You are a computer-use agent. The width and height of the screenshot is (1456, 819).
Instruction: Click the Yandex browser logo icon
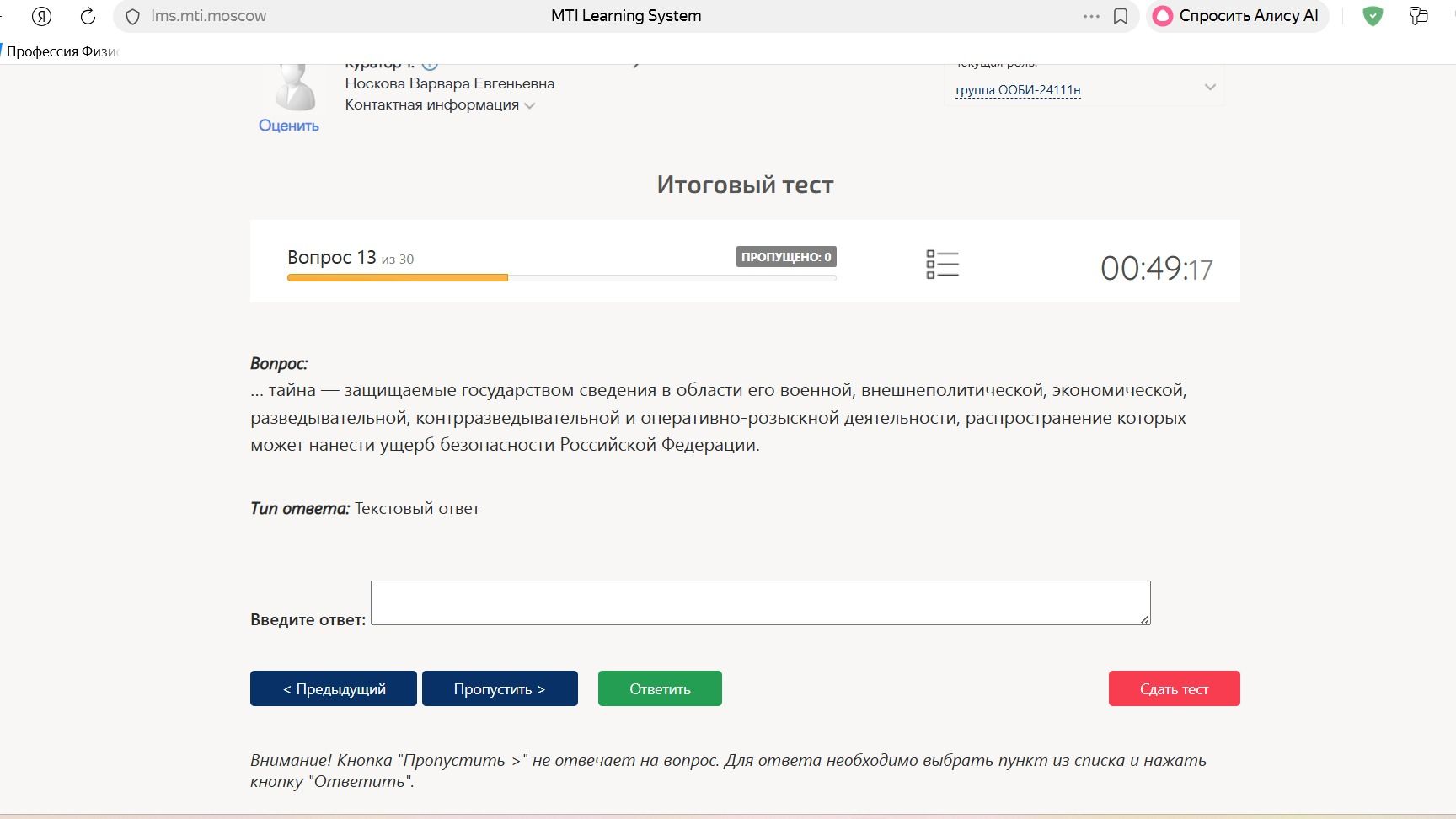pyautogui.click(x=41, y=16)
